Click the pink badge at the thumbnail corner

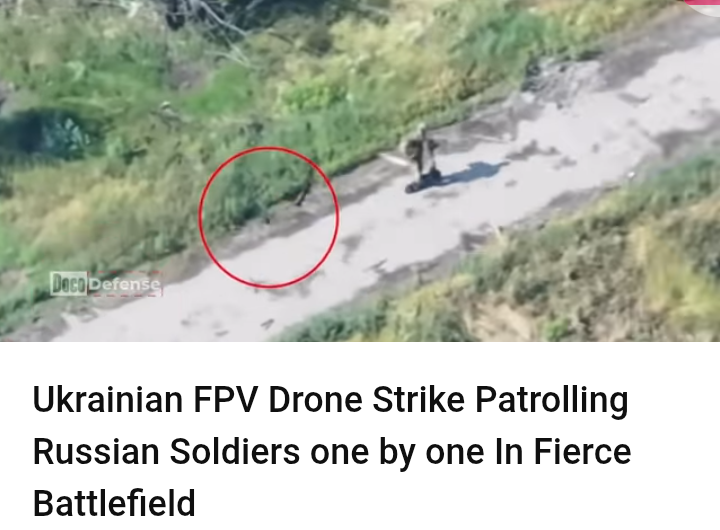[x=702, y=6]
